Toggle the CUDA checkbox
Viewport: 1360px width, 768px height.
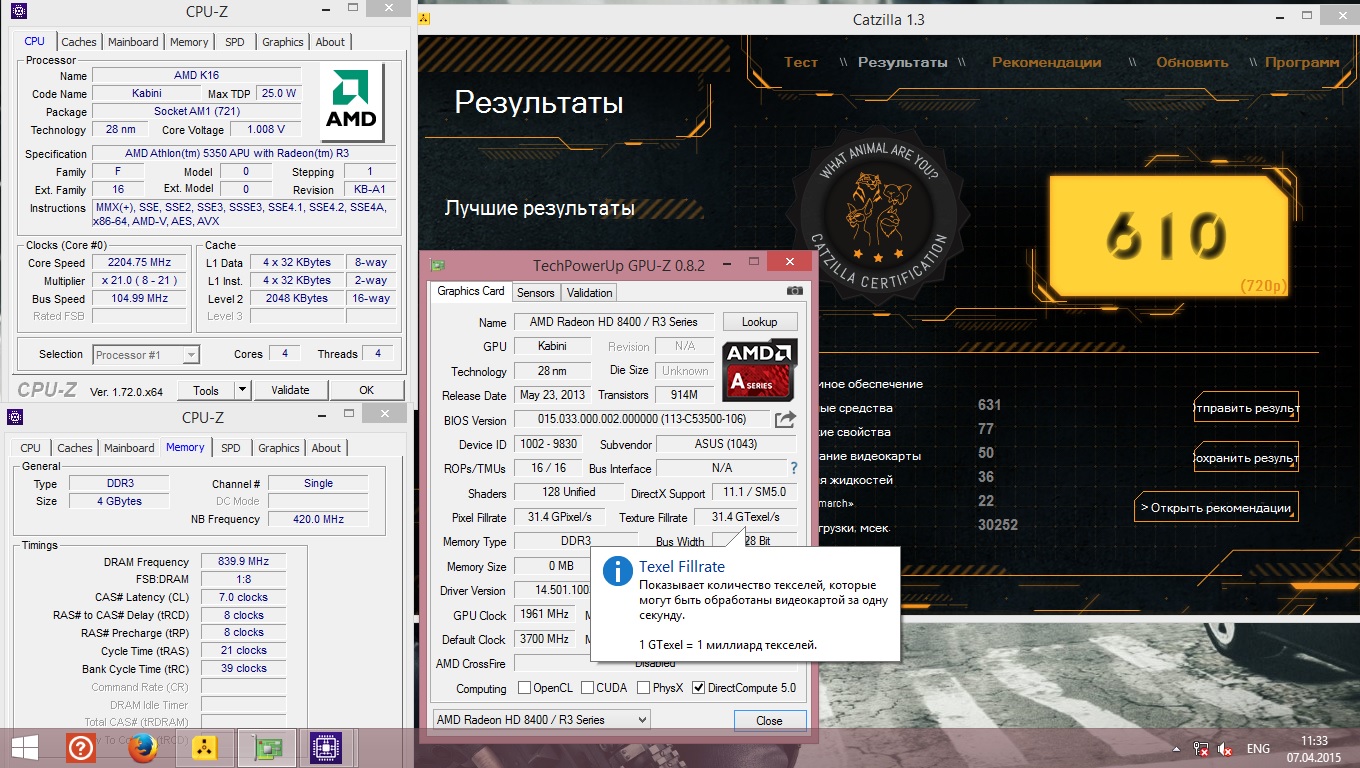[x=587, y=688]
